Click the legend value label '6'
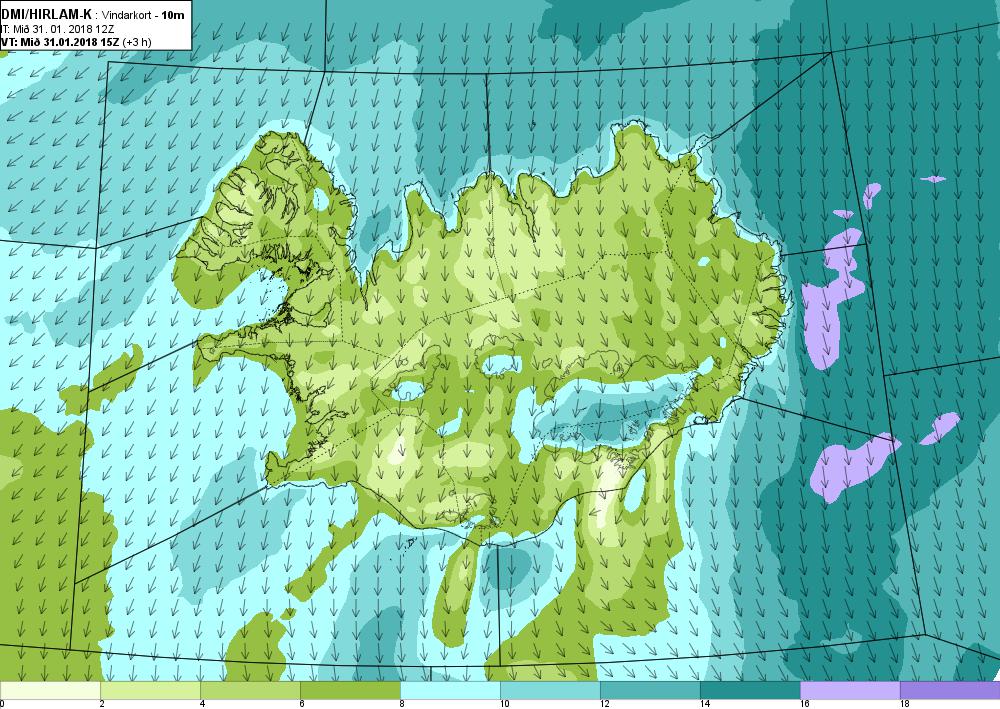Image resolution: width=1000 pixels, height=709 pixels. pos(302,704)
